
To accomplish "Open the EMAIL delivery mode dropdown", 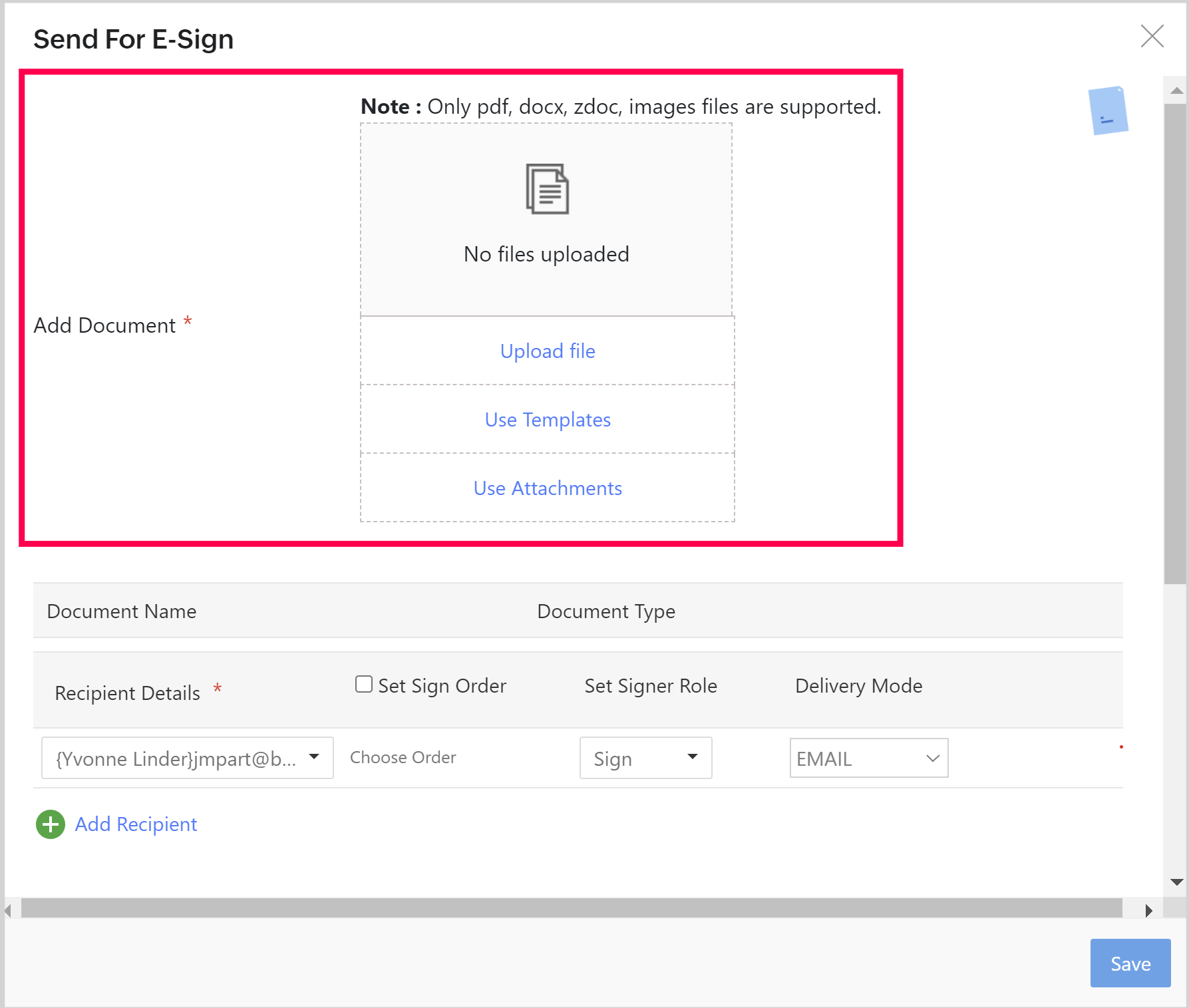I will [x=868, y=758].
